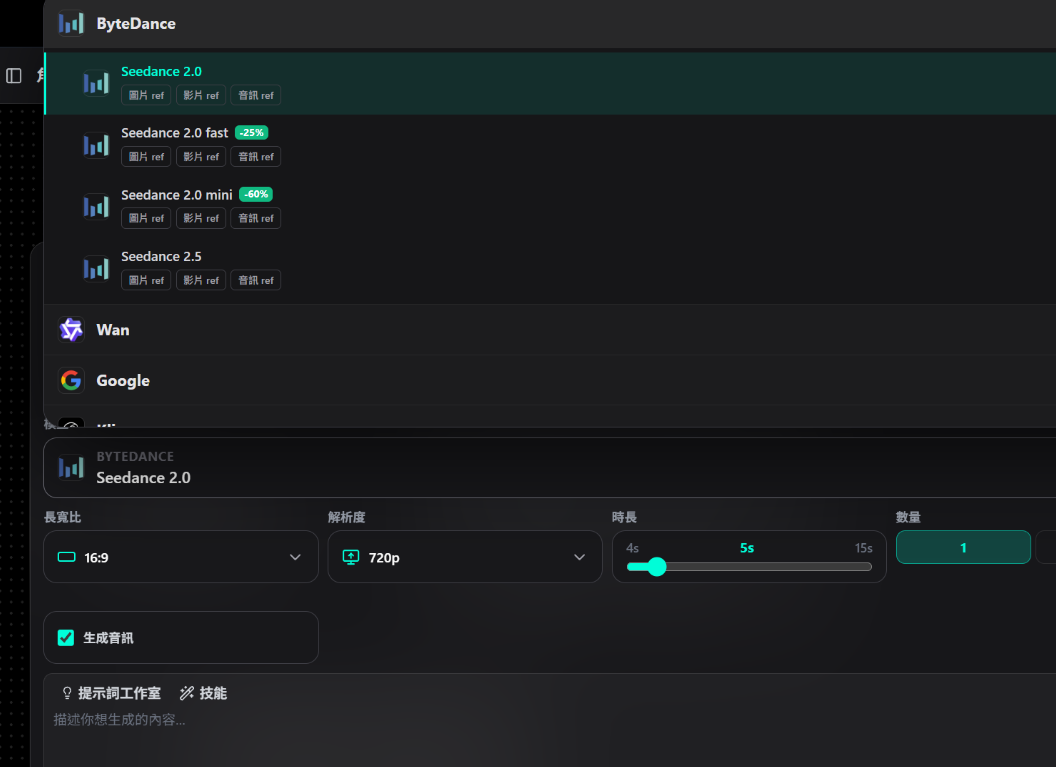Click 影片 ref tag under Seedance 2.0 fast

(201, 157)
